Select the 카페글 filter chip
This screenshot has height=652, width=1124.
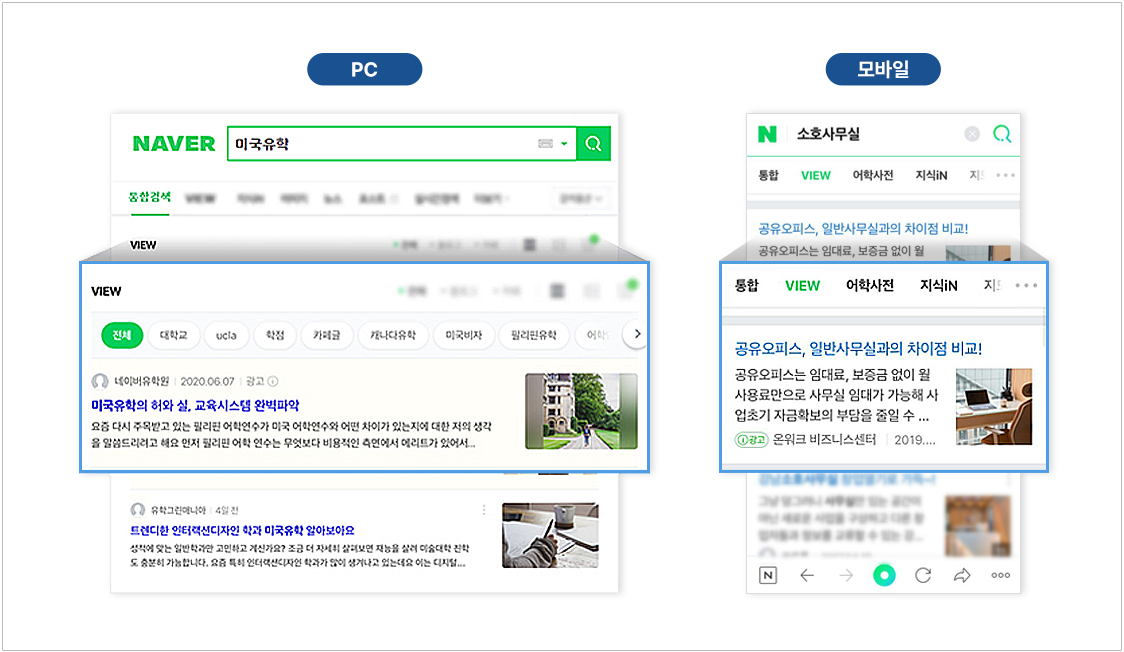click(x=326, y=335)
